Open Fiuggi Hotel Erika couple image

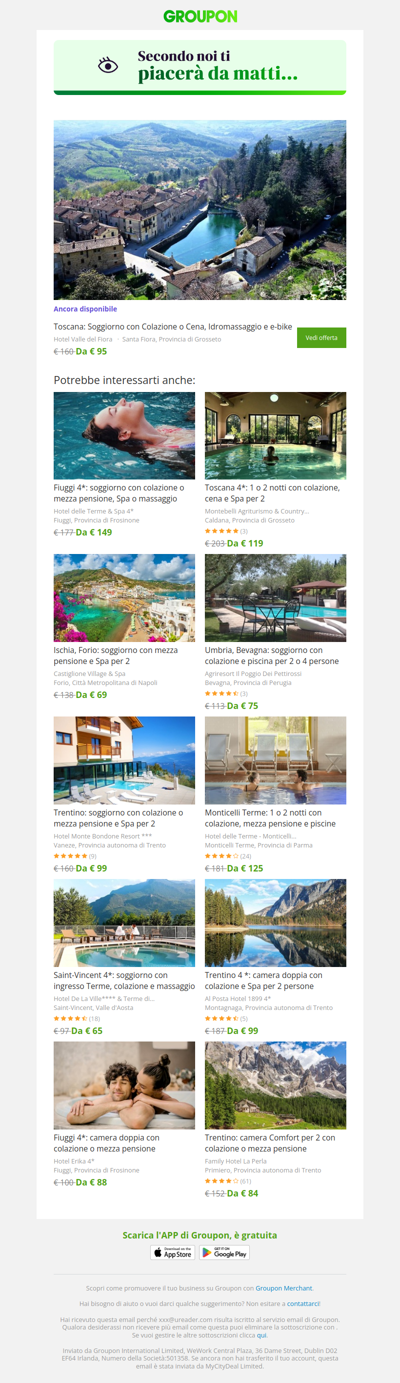124,1085
